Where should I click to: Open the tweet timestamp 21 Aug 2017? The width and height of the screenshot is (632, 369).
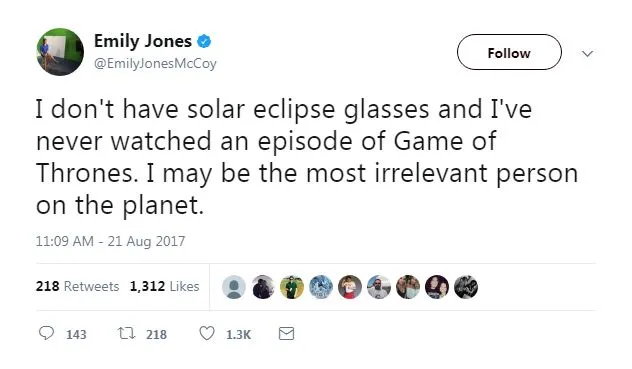point(110,241)
